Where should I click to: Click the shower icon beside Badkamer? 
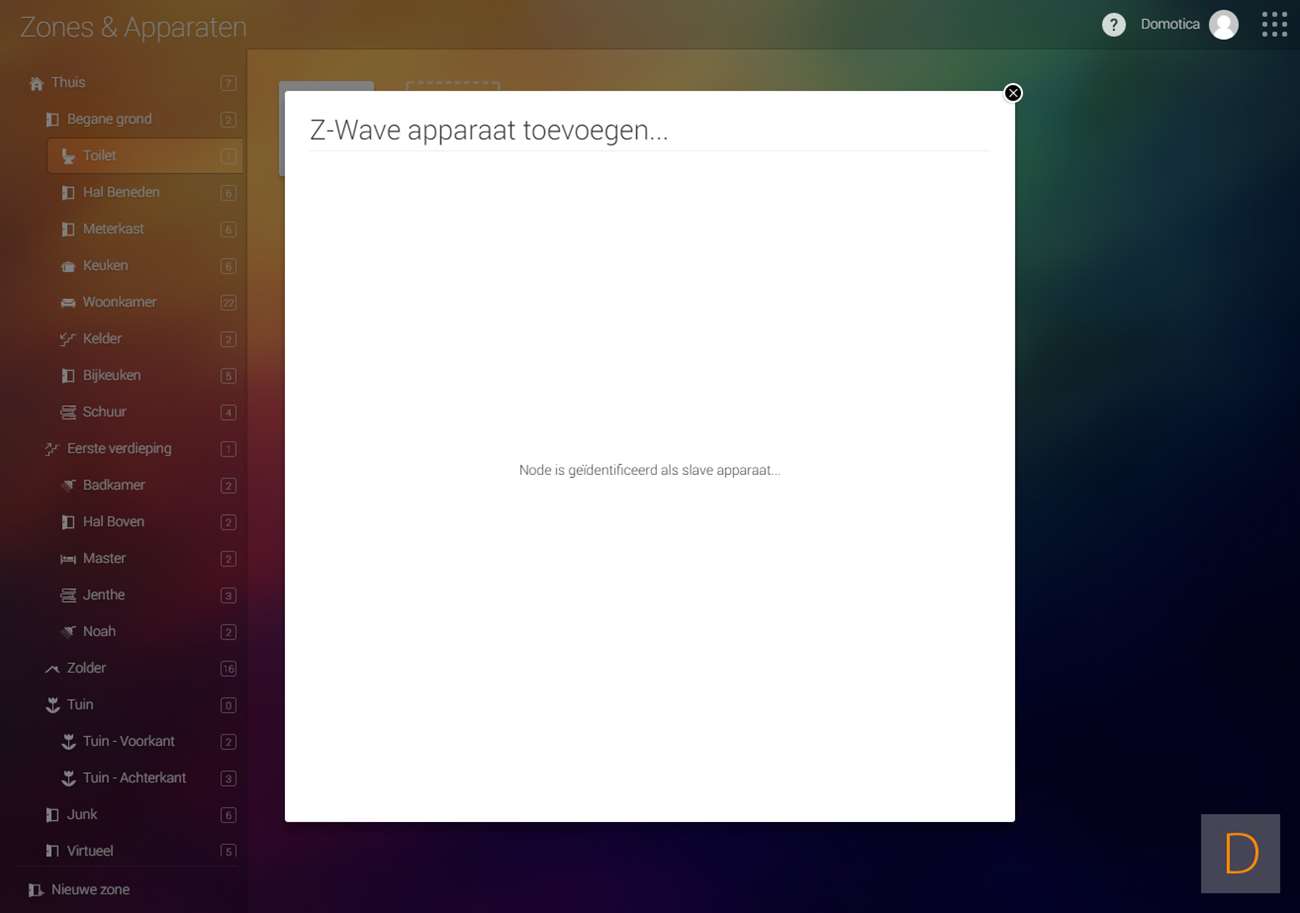click(68, 486)
